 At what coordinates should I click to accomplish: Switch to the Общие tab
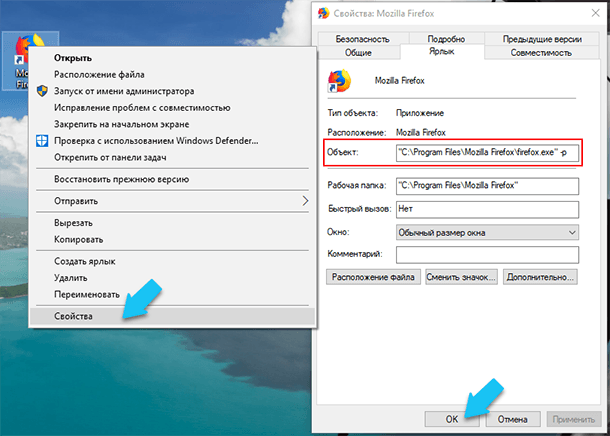pyautogui.click(x=358, y=53)
